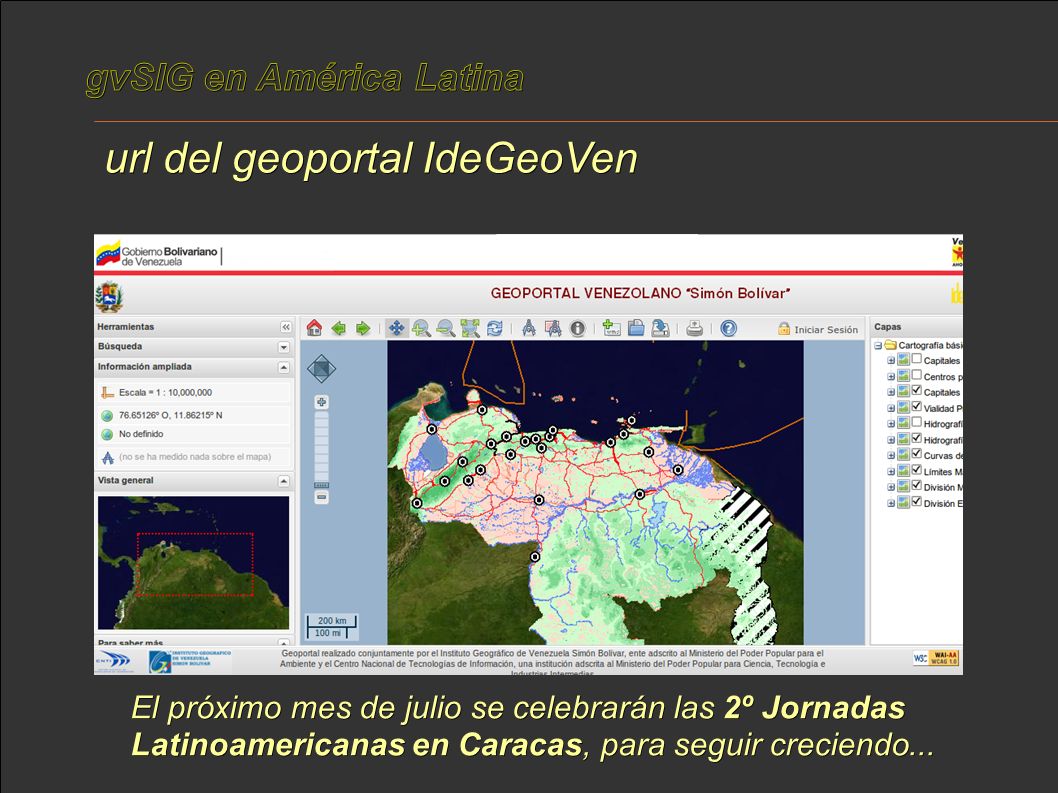Click the Gobierno Bolivariano de Venezuela logo
1058x793 pixels.
click(157, 255)
